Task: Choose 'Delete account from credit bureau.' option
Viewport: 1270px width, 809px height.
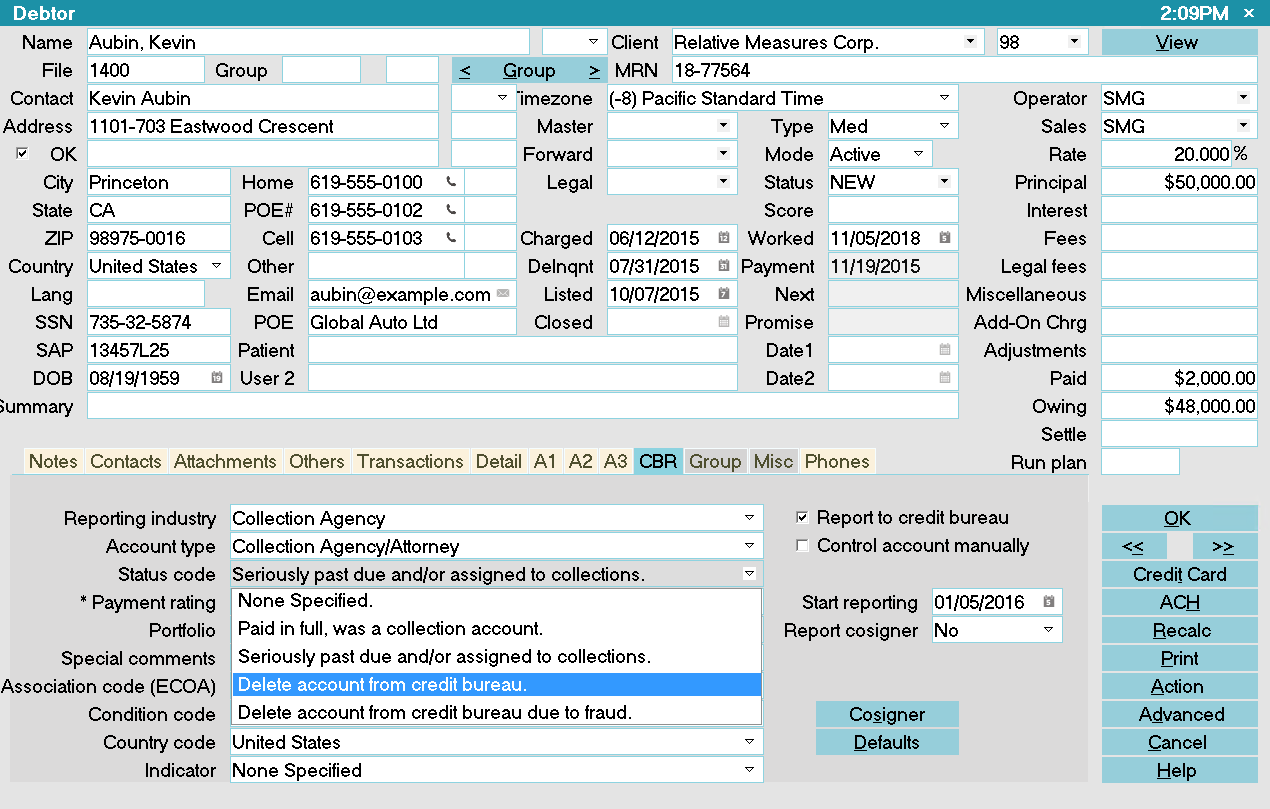Action: coord(496,685)
